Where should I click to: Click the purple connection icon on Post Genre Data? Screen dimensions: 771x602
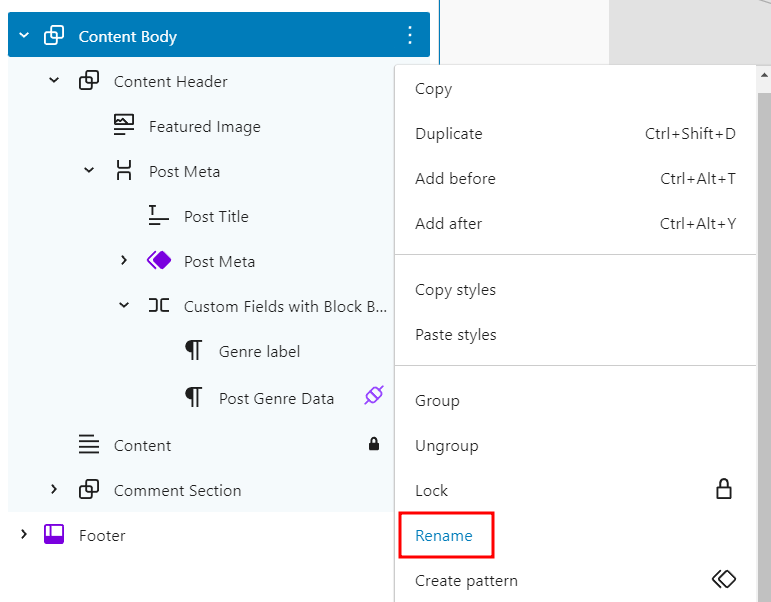tap(373, 396)
